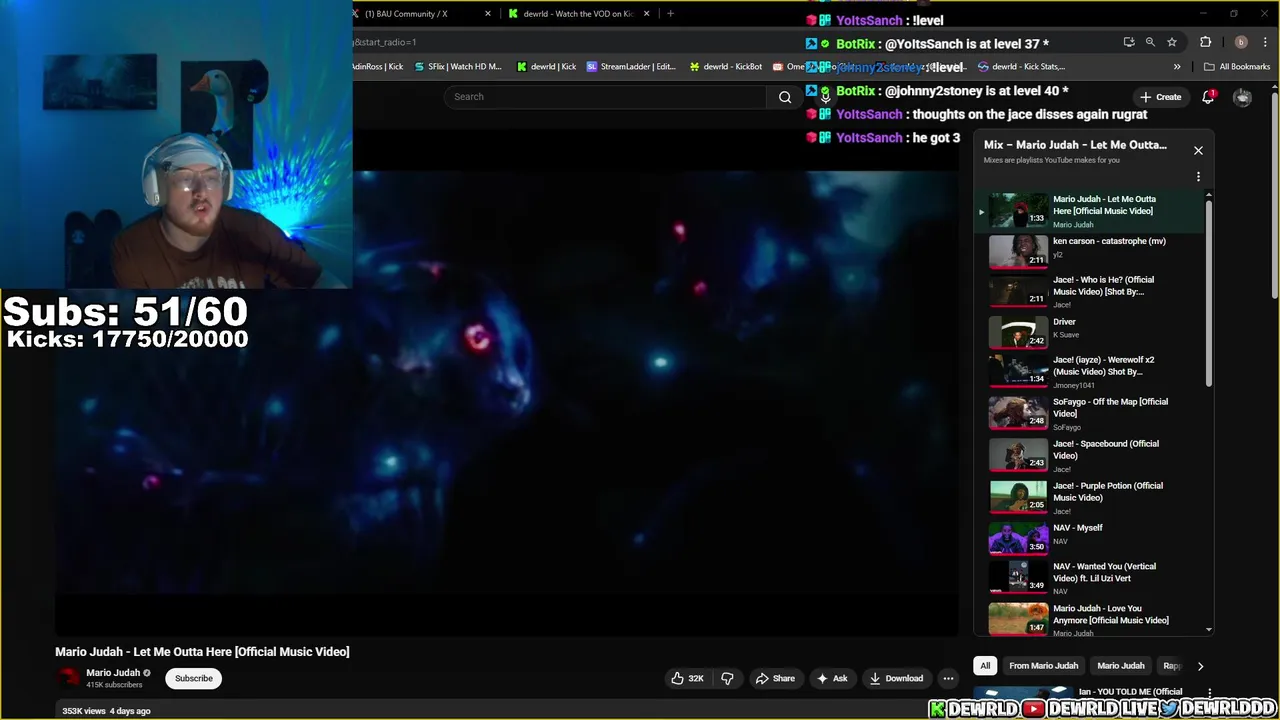
Task: Close the BAU Community X tab
Action: 488,14
